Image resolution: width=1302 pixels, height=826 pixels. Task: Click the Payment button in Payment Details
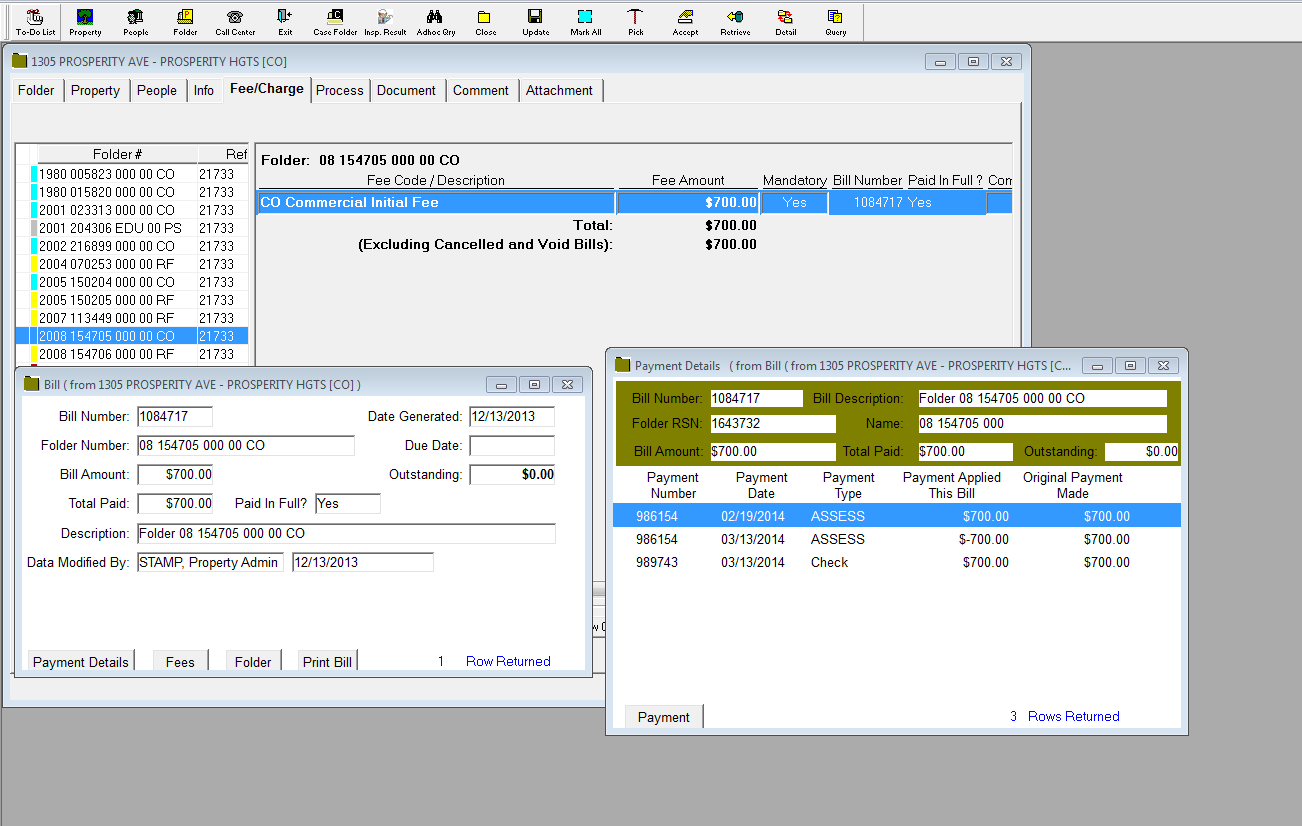click(x=664, y=717)
